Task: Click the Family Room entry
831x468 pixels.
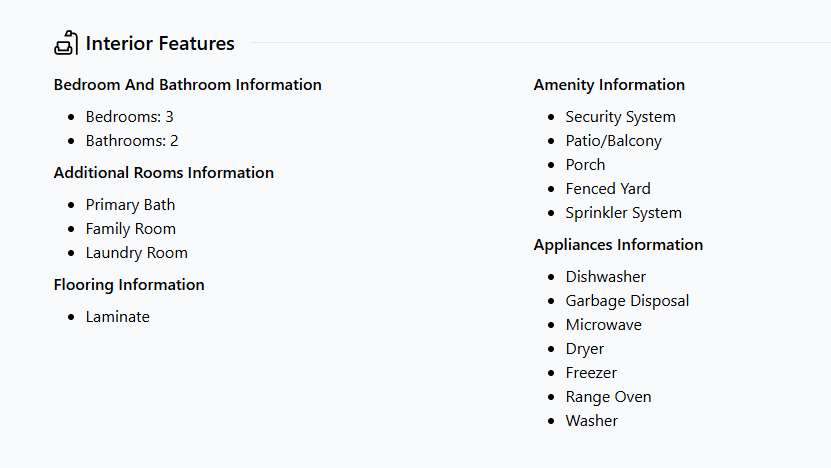Action: (x=130, y=229)
